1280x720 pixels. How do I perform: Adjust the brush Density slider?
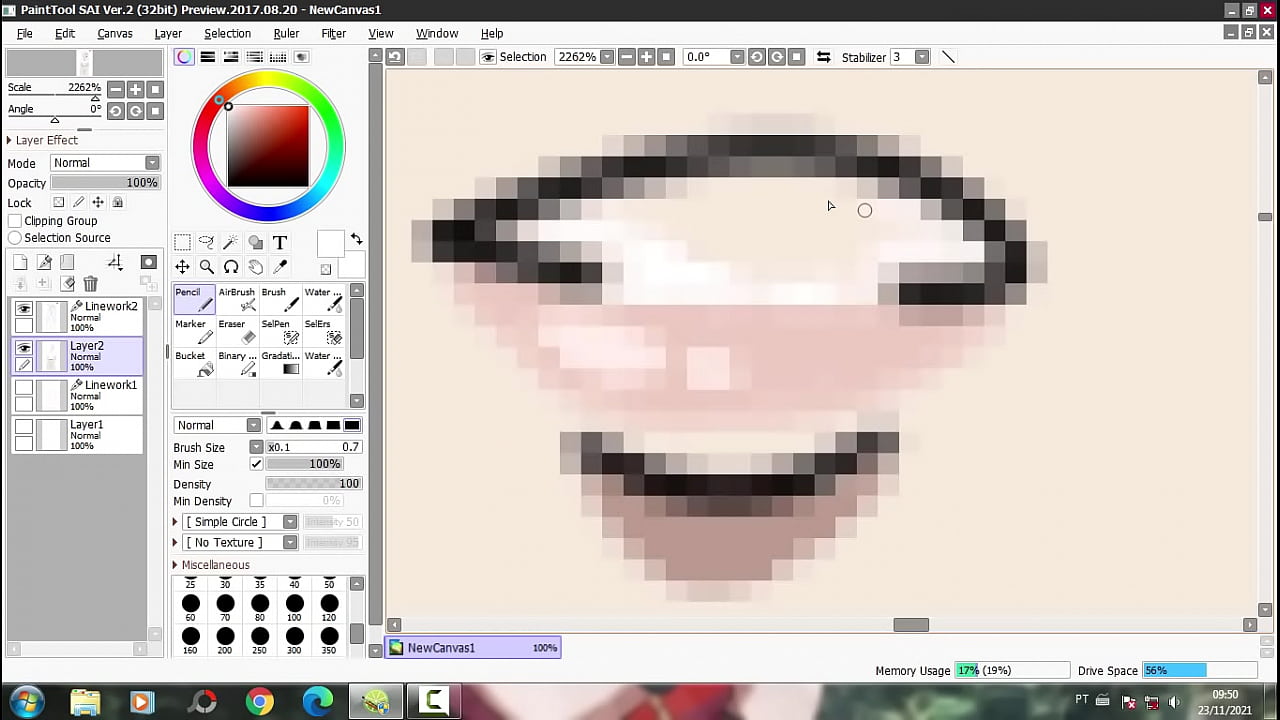313,484
